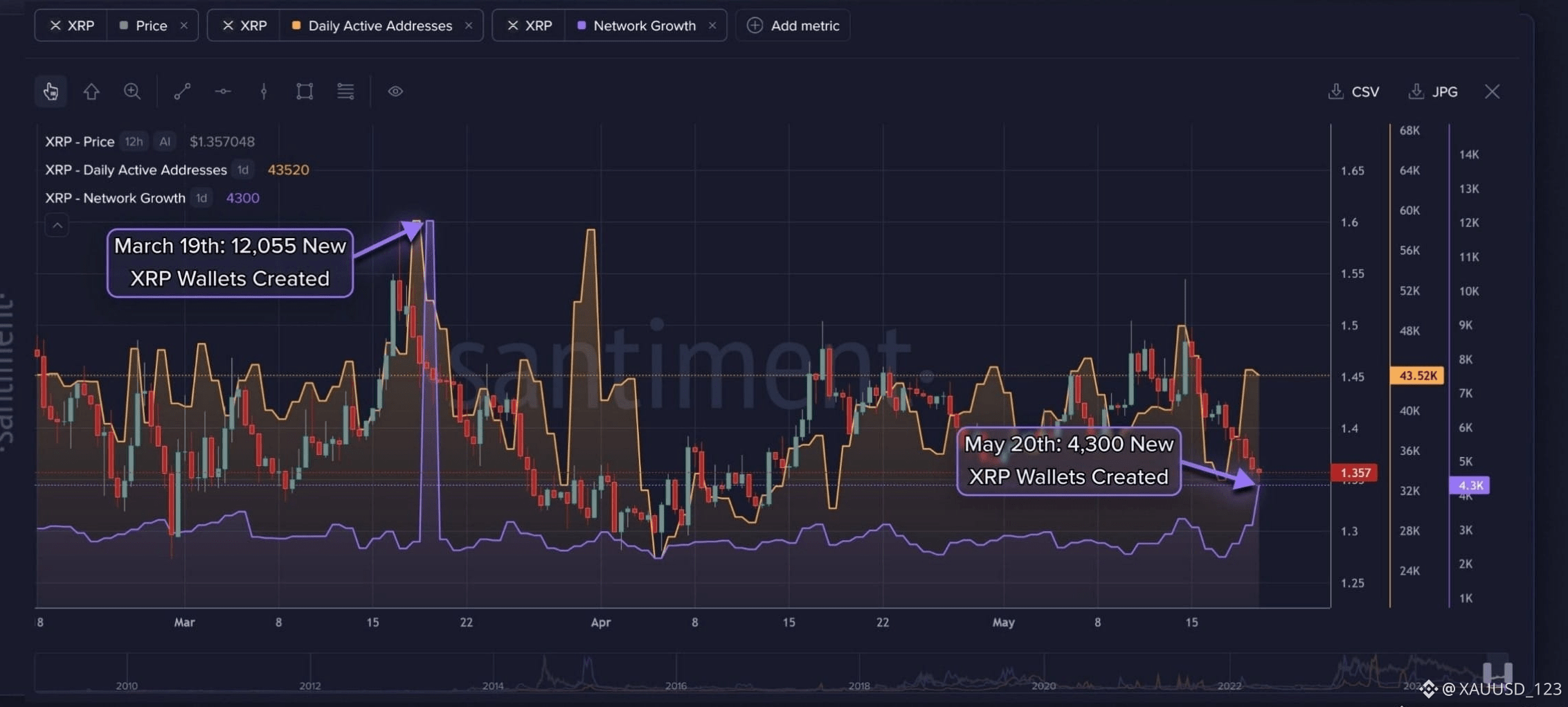Pick the diagonal line drawing tool
The image size is (1568, 707).
click(x=182, y=91)
